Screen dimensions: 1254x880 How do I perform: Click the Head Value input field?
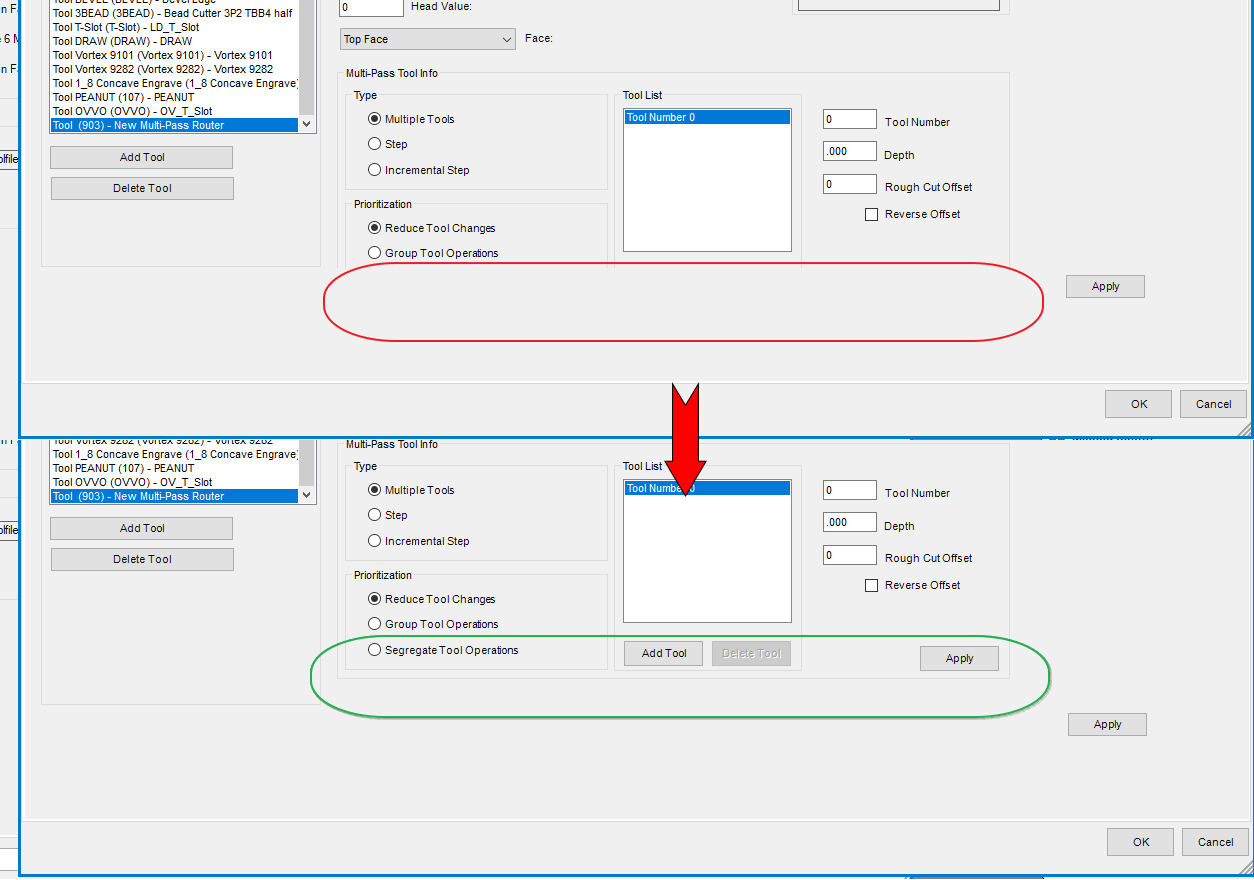click(371, 7)
